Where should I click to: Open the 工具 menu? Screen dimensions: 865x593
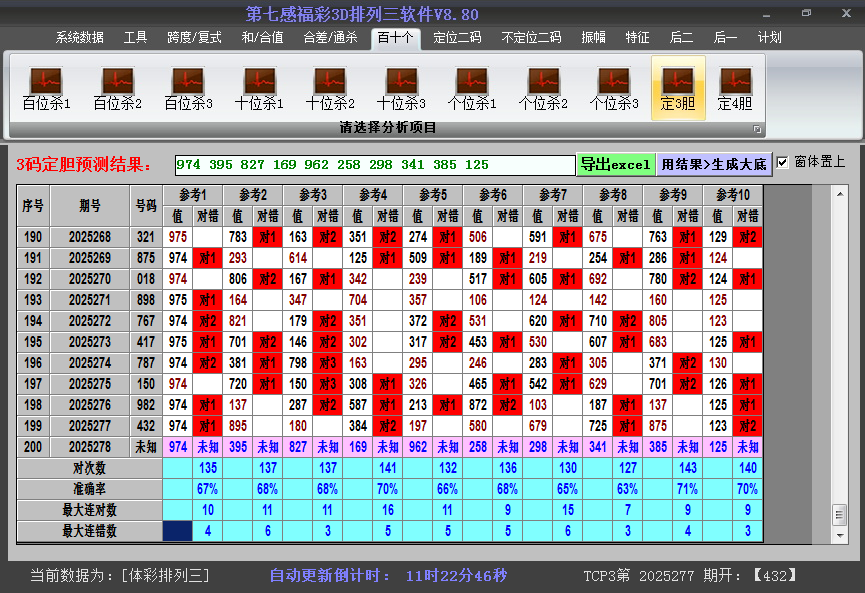click(135, 37)
